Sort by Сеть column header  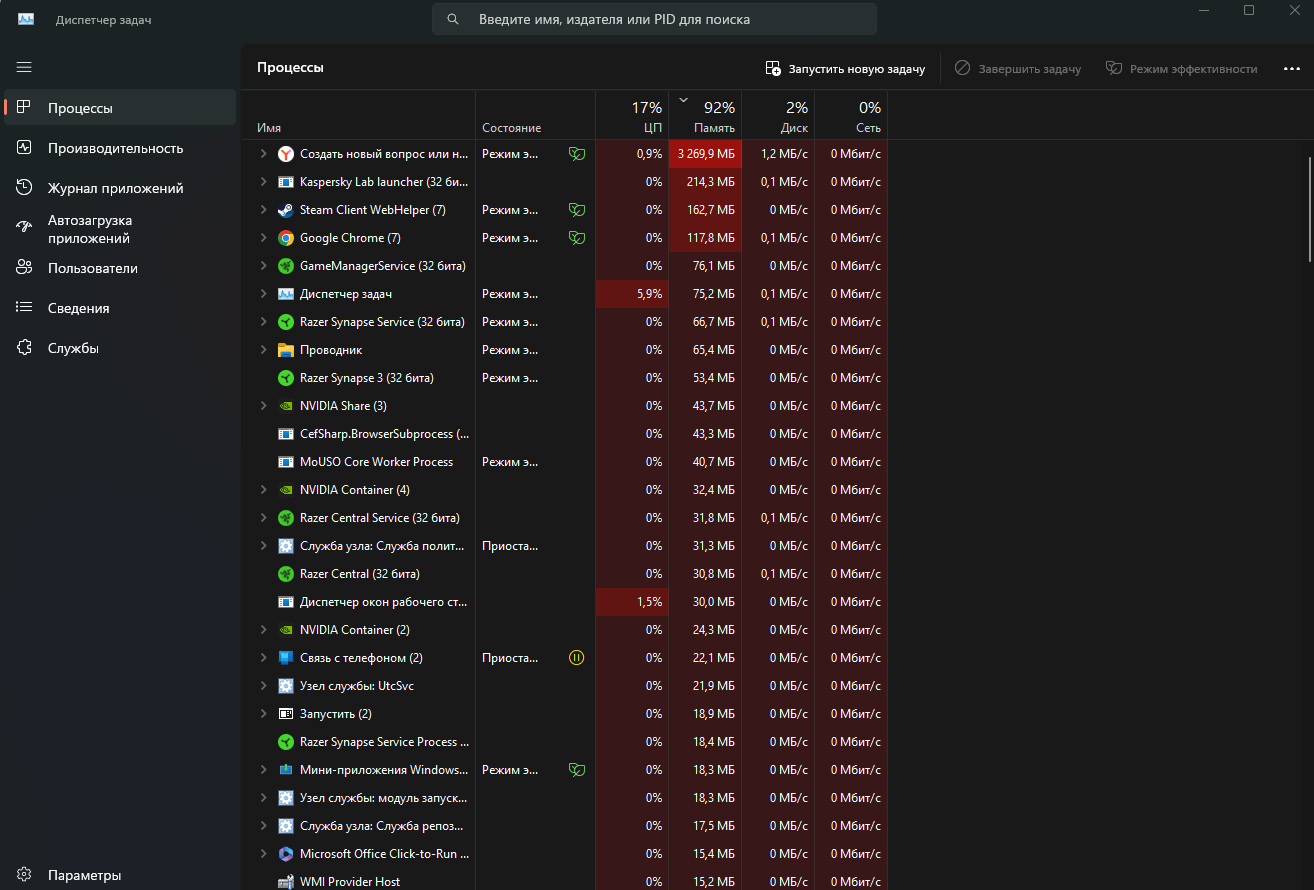click(851, 116)
